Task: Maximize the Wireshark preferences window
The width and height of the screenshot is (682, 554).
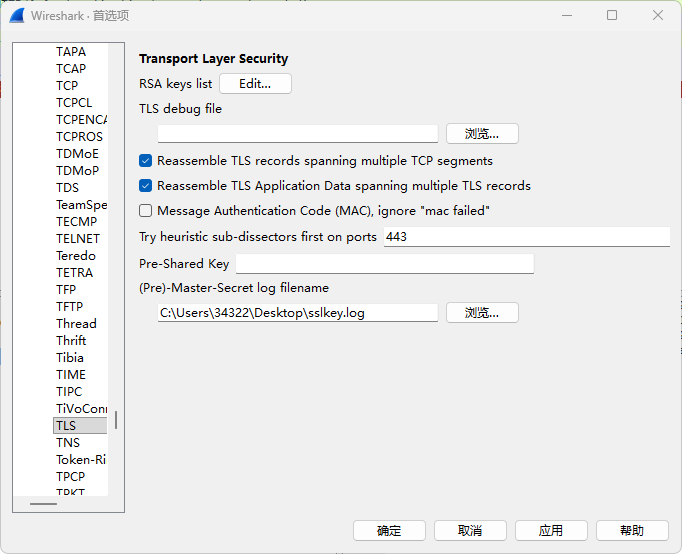Action: [x=612, y=16]
